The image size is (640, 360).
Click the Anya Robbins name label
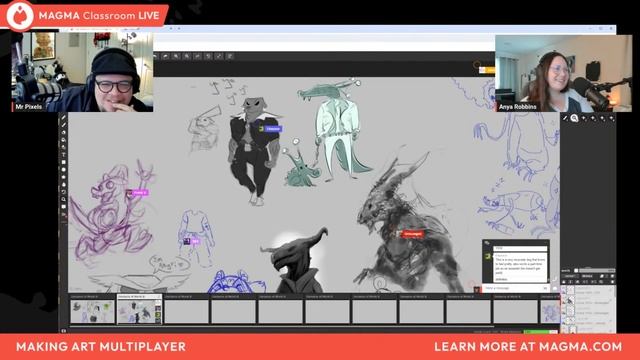517,107
